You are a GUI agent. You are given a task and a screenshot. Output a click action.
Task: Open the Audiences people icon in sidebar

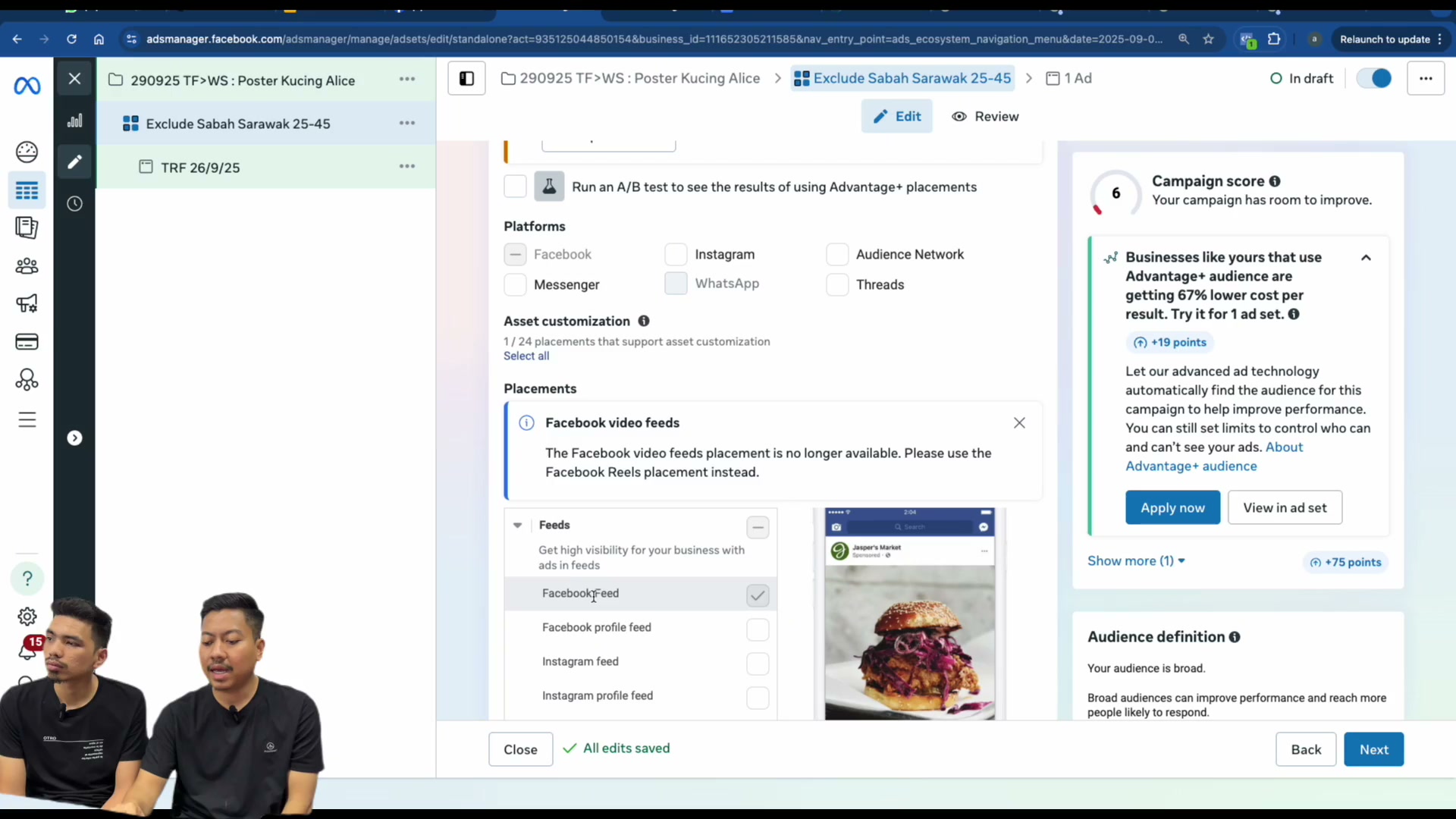pos(27,266)
